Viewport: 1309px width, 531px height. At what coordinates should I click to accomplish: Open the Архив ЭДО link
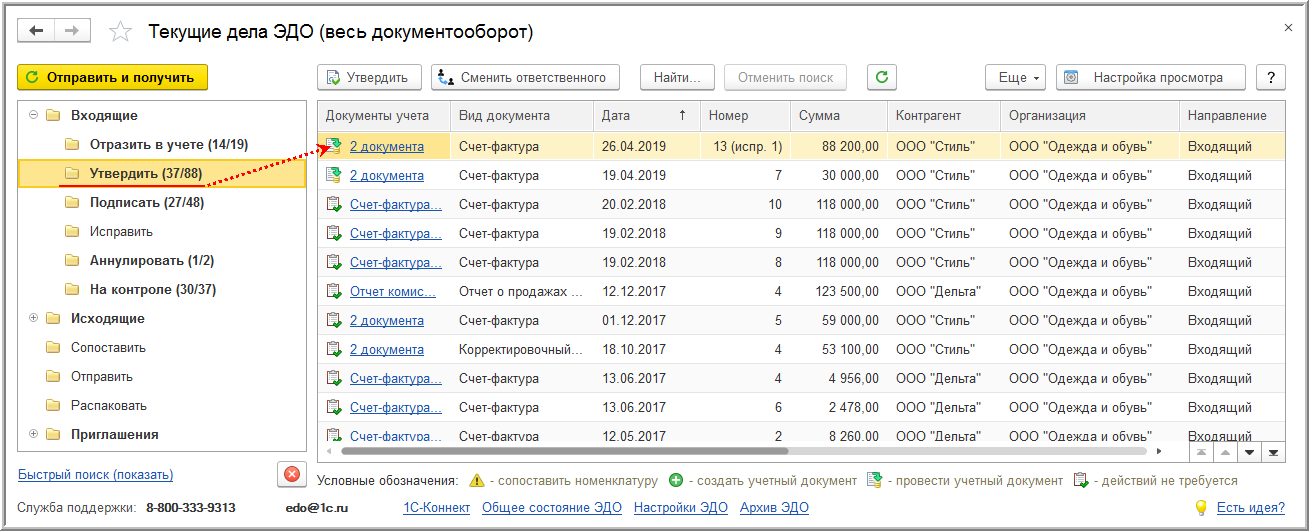[774, 508]
